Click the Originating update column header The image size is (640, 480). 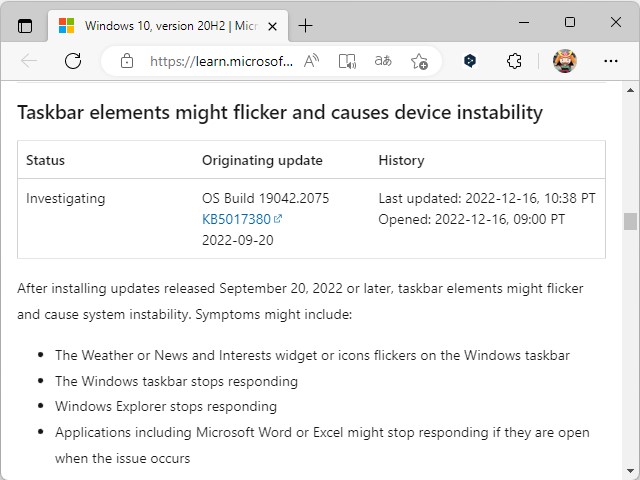coord(262,160)
